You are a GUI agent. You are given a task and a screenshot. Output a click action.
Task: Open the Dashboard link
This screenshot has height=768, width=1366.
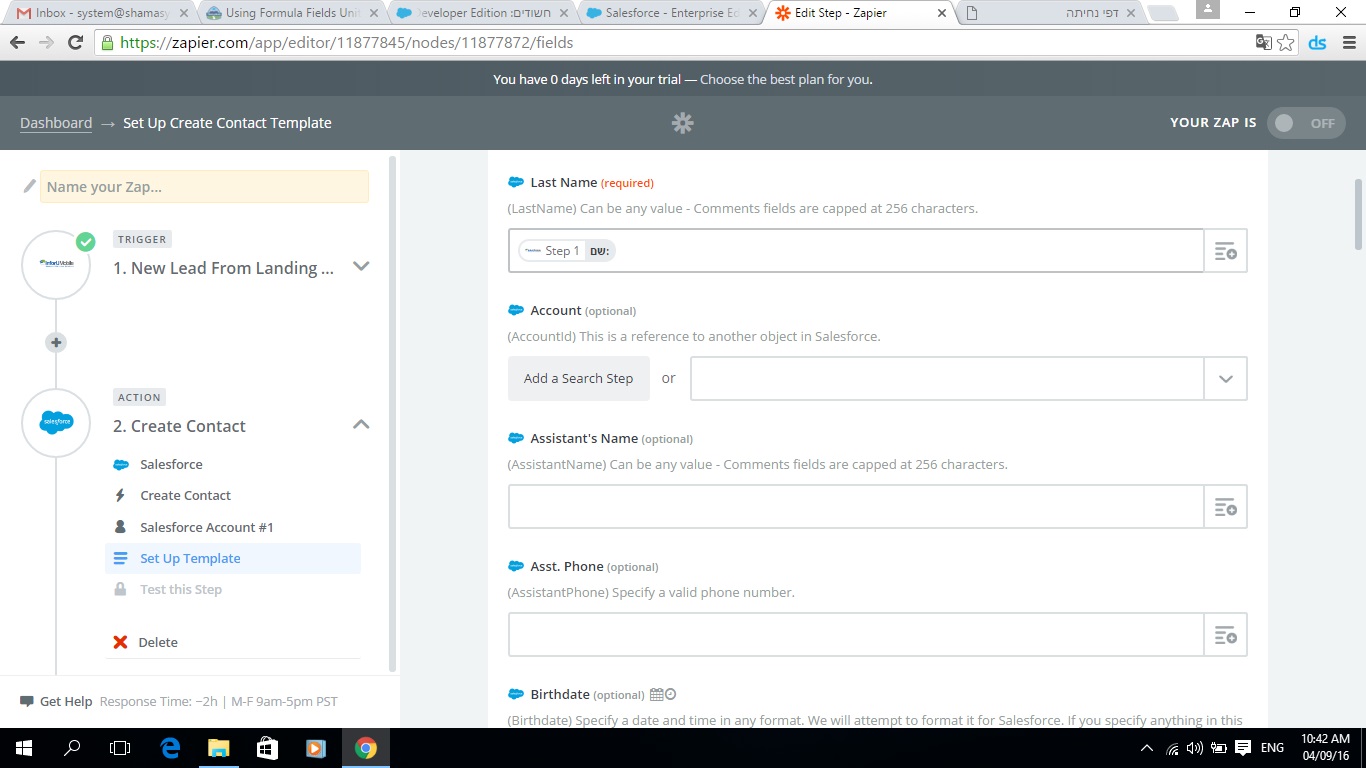coord(56,123)
